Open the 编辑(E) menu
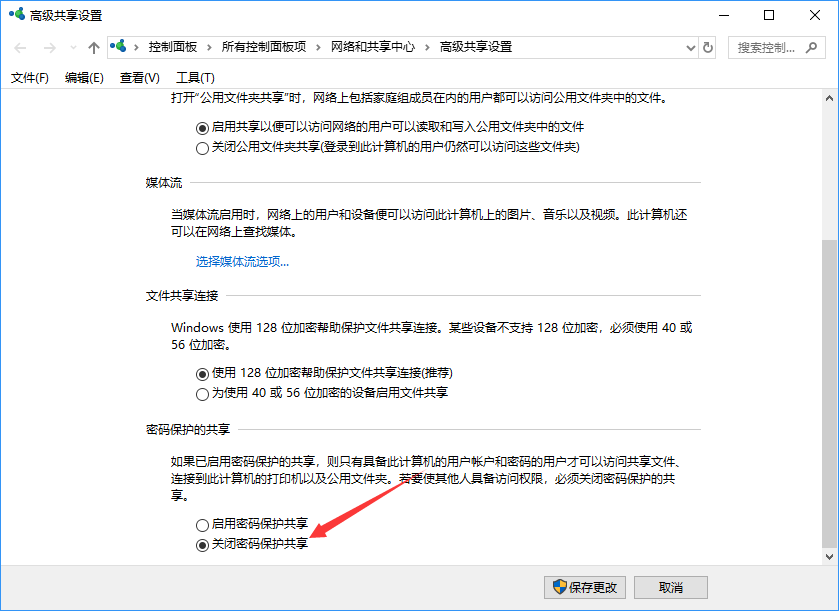 pyautogui.click(x=84, y=78)
